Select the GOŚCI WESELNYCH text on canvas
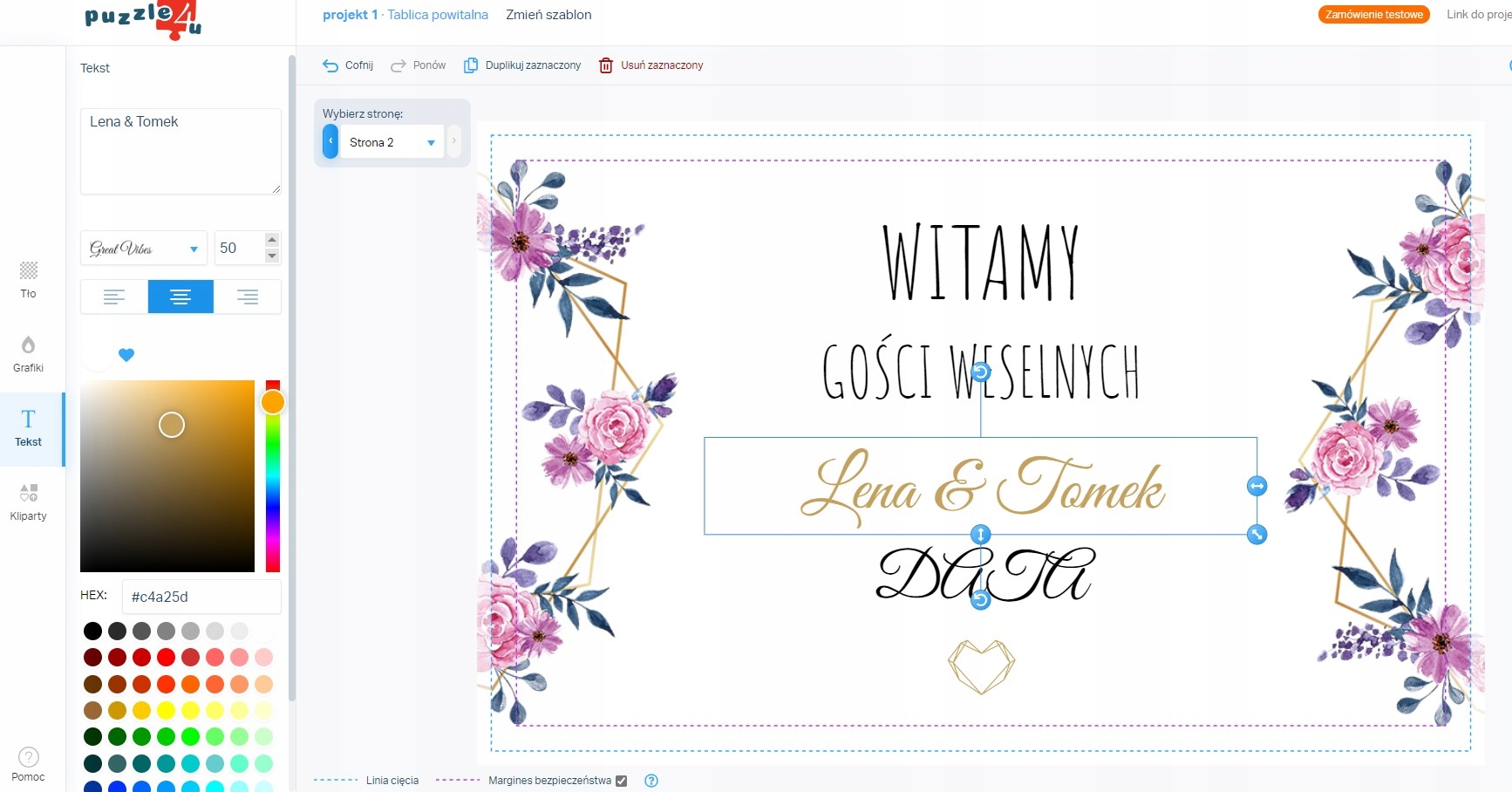1512x792 pixels. [x=981, y=368]
